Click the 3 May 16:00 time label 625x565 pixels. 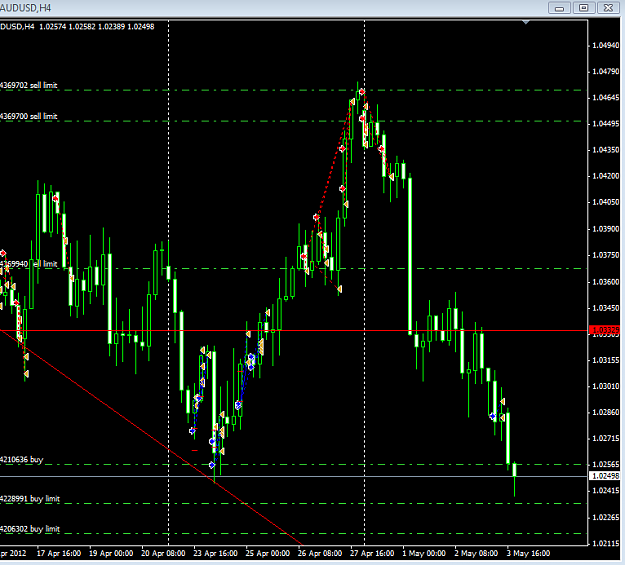(x=528, y=553)
